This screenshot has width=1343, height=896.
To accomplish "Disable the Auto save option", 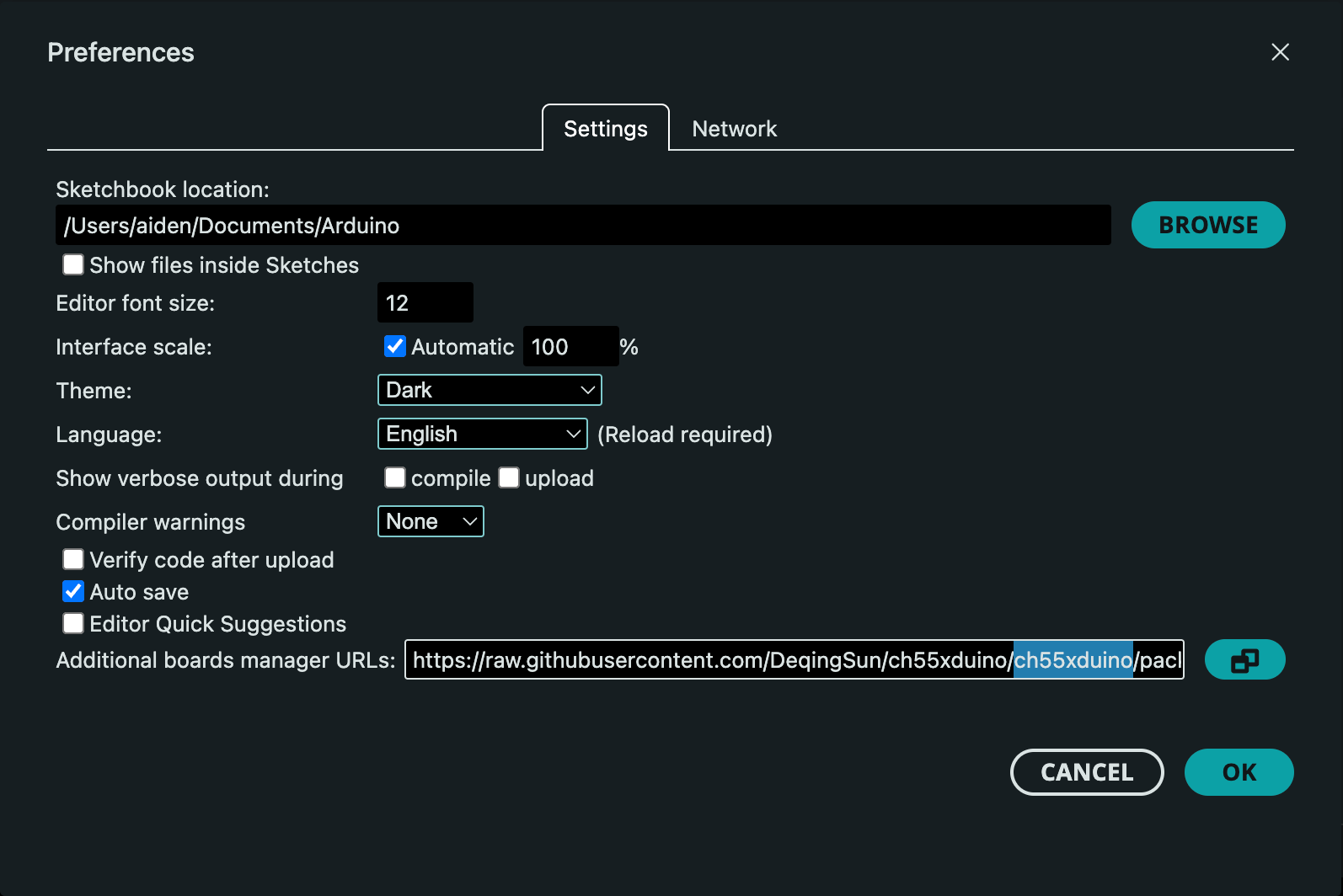I will 74,592.
